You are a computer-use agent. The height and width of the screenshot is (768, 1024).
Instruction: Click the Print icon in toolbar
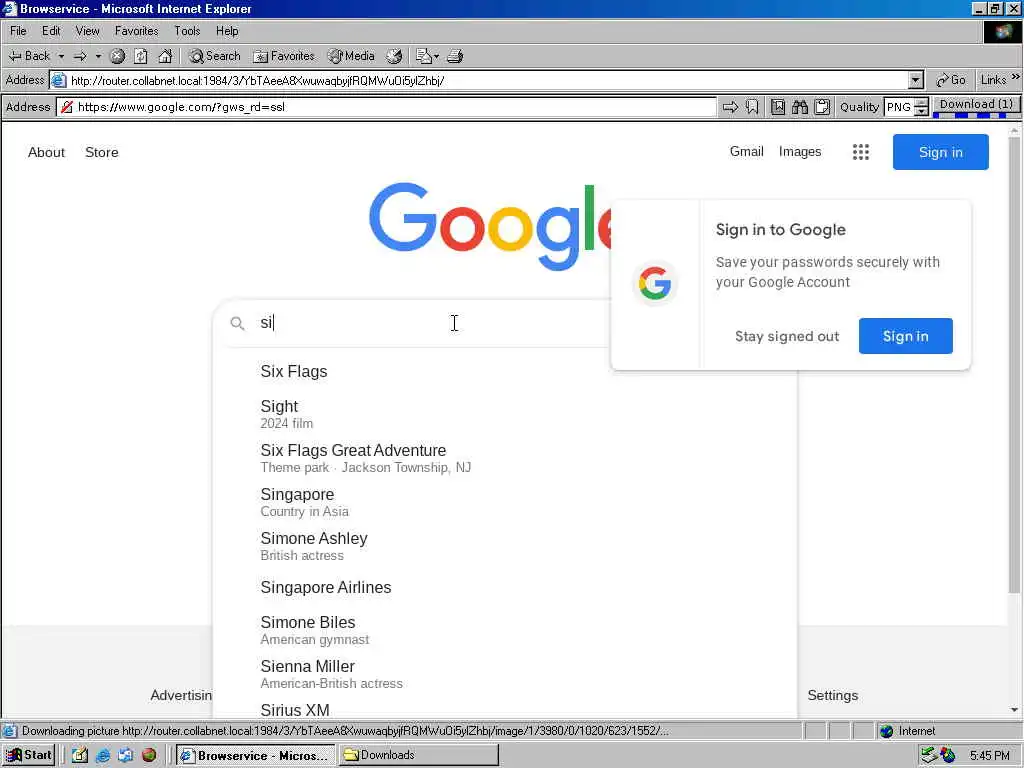click(455, 56)
